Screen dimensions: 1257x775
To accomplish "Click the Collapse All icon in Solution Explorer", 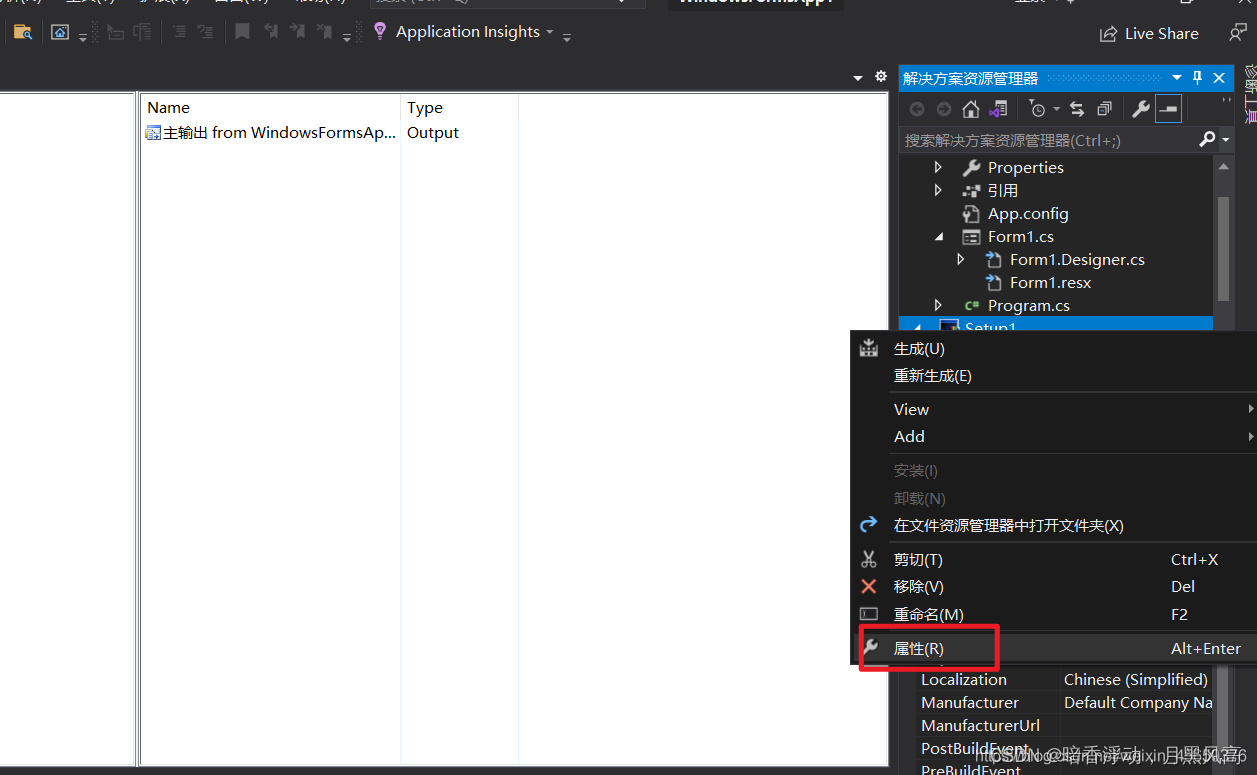I will click(x=1104, y=109).
